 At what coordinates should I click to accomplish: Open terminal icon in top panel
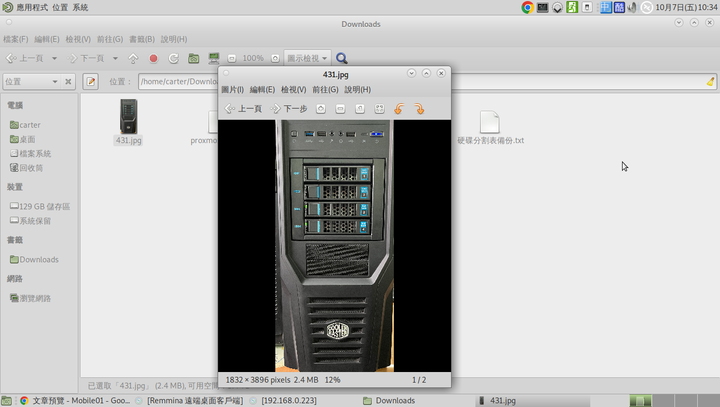click(x=542, y=7)
